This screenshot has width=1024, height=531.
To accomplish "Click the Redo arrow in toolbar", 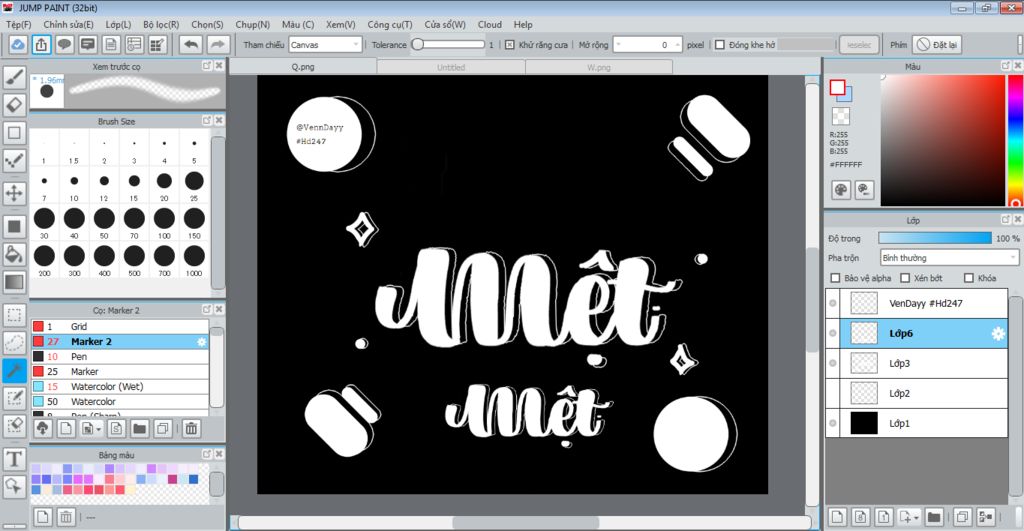I will [217, 44].
